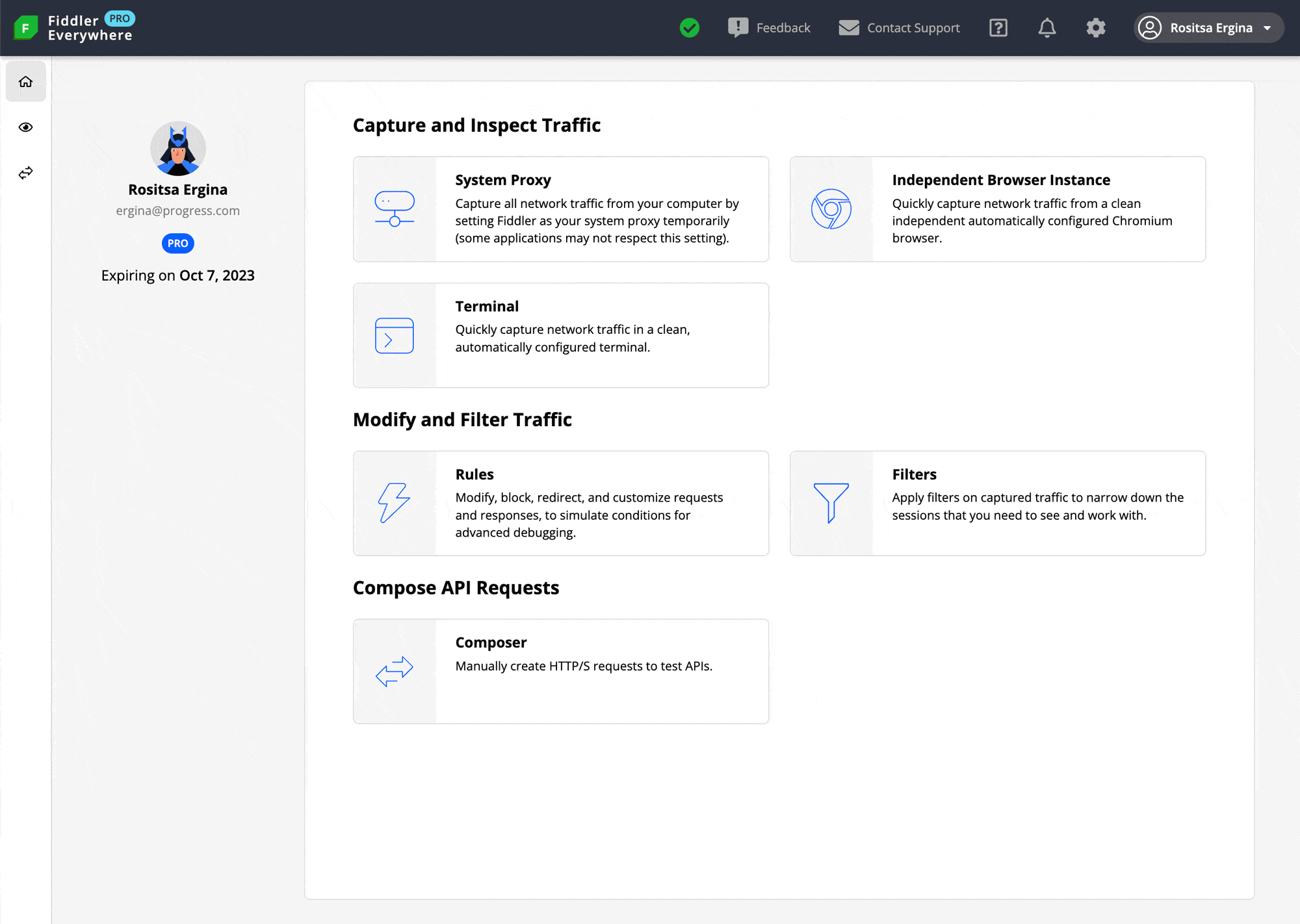
Task: Click the user account avatar icon in header
Action: point(1150,28)
